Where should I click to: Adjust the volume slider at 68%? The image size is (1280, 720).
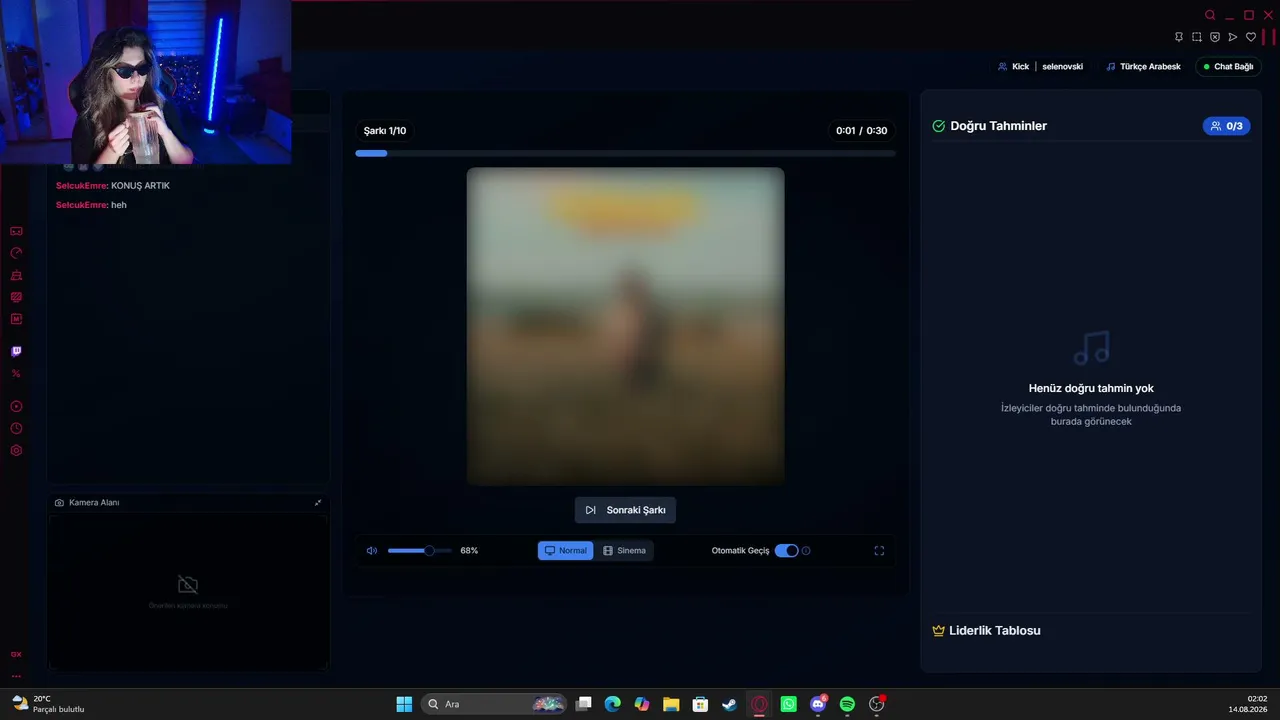420,550
